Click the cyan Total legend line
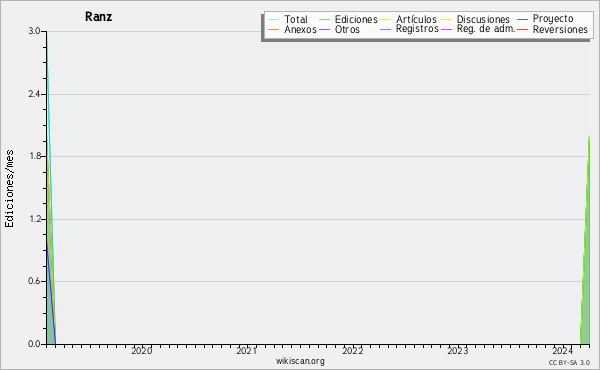Screen dimensions: 600x370 click(274, 20)
